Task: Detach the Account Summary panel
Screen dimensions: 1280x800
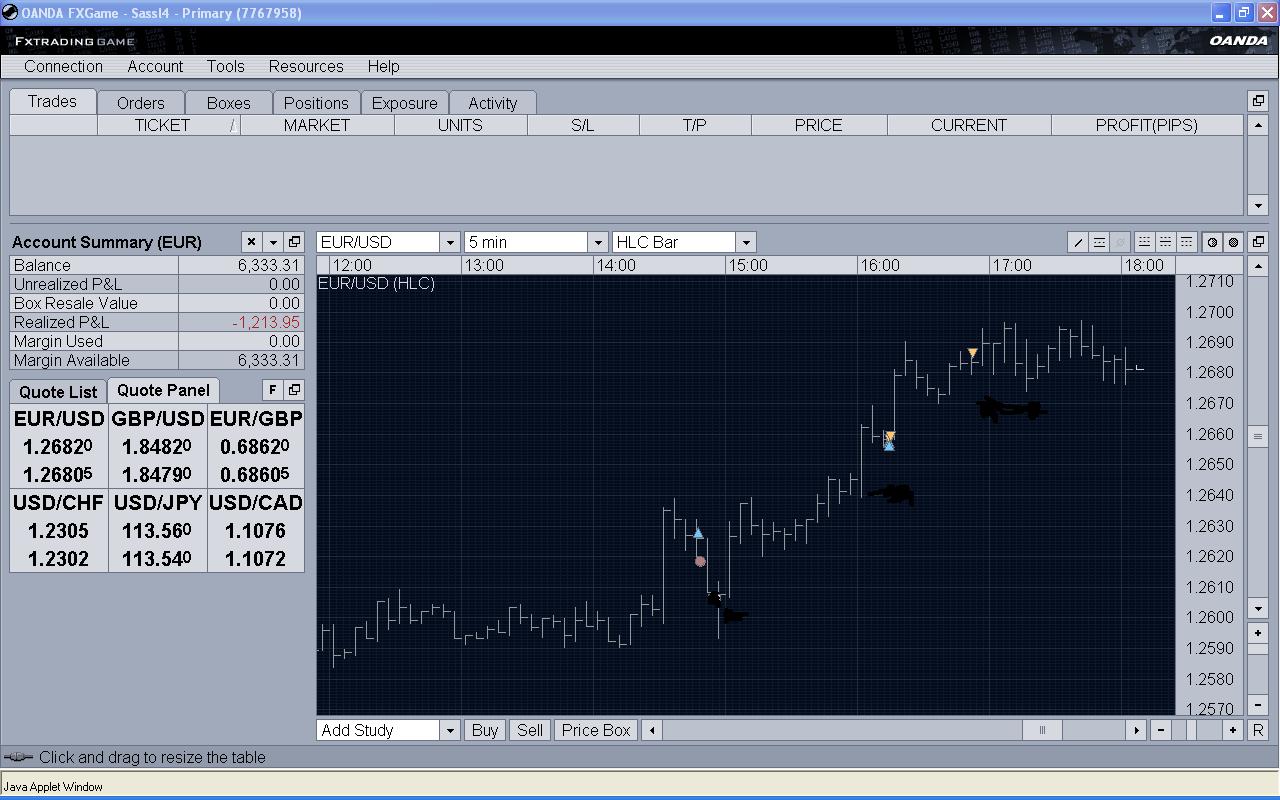Action: coord(294,242)
